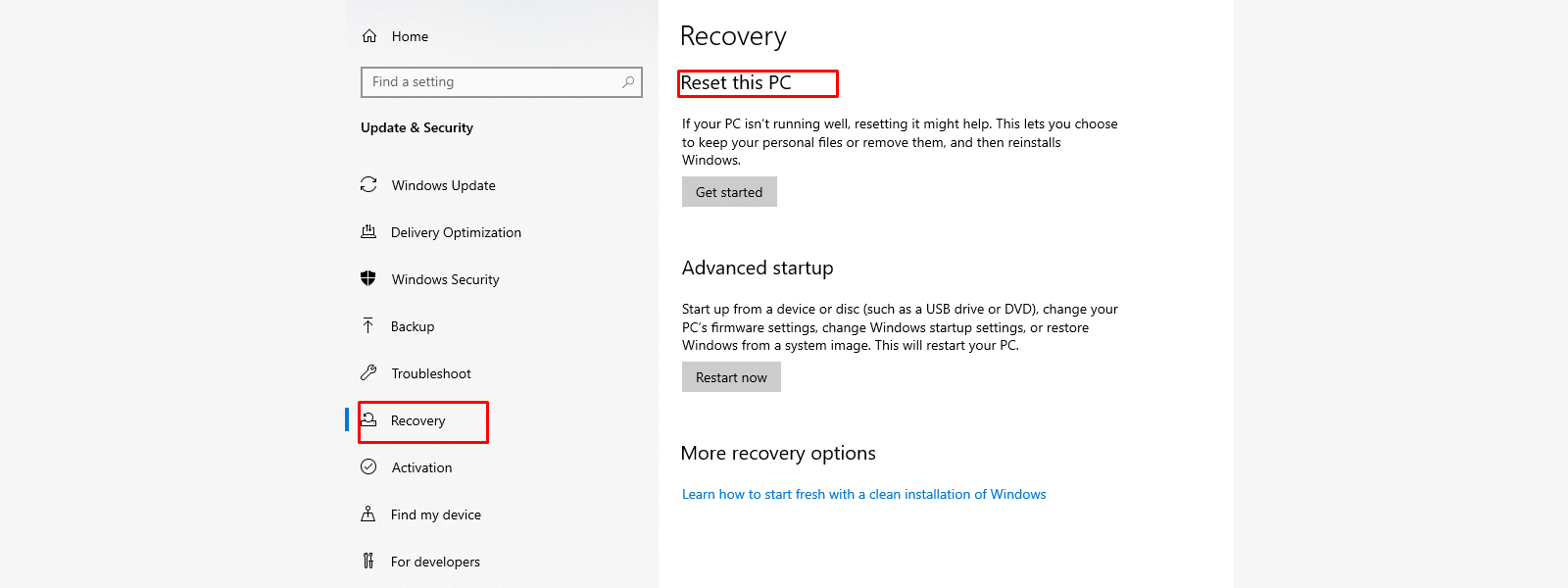Click the Find my device icon
Image resolution: width=1568 pixels, height=588 pixels.
[368, 514]
